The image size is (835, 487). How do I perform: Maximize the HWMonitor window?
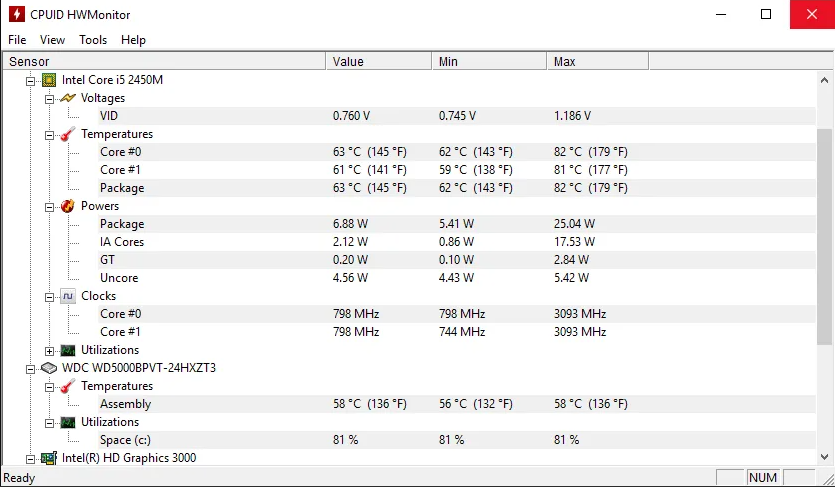(x=766, y=14)
